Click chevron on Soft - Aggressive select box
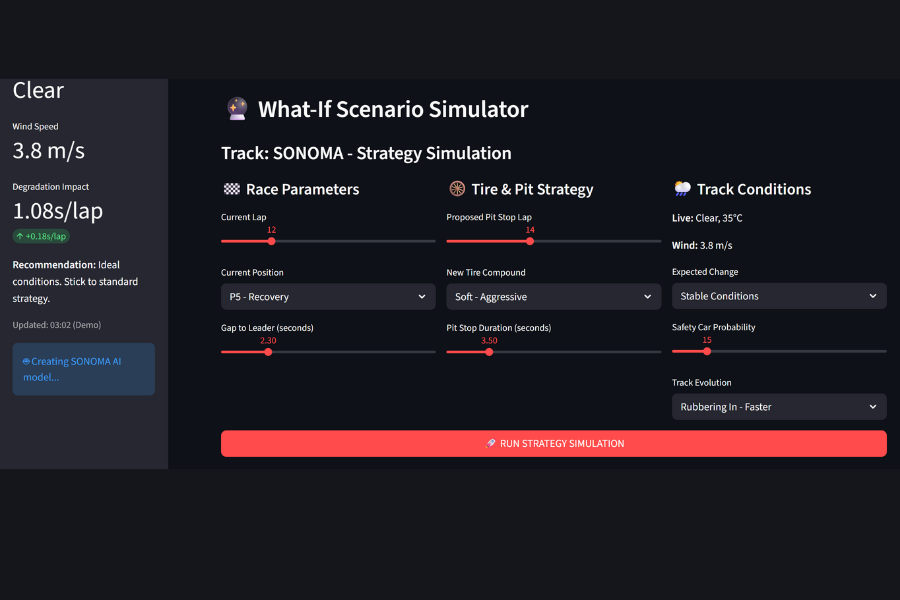900x600 pixels. pos(647,297)
